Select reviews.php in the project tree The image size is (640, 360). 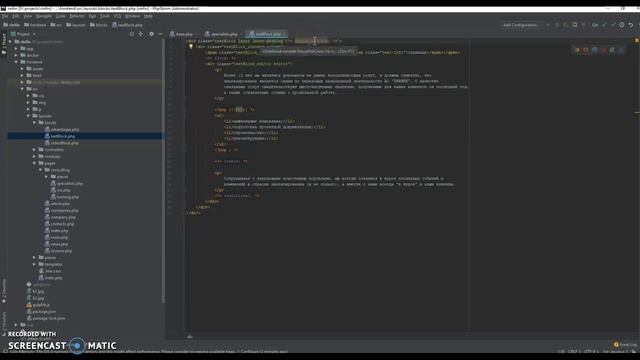pyautogui.click(x=58, y=251)
